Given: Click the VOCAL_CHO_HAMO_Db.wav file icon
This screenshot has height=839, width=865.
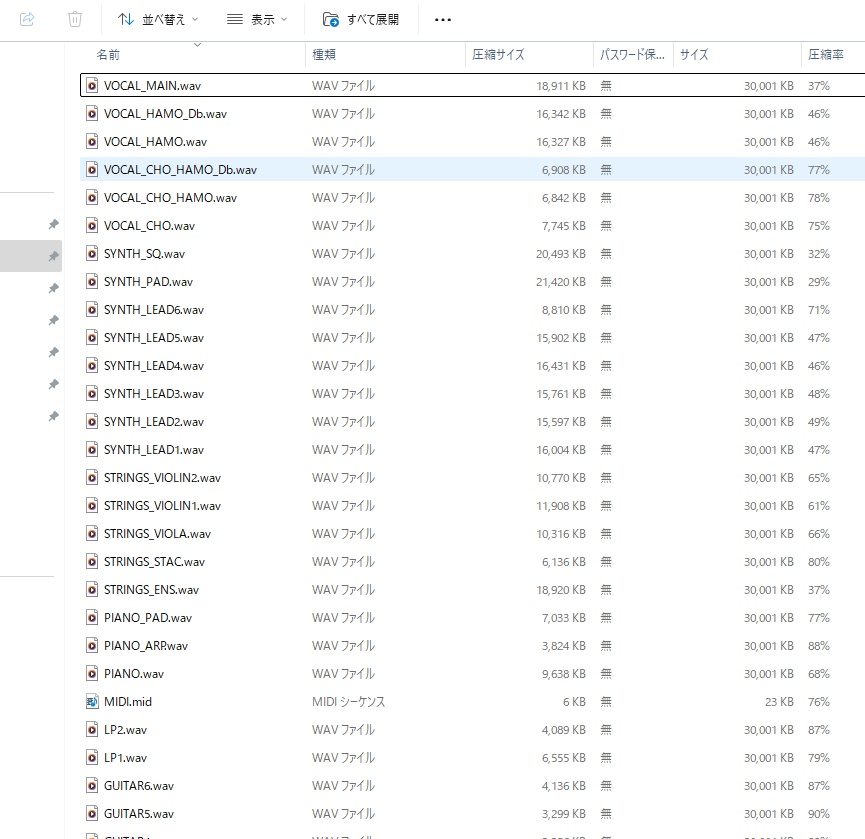Looking at the screenshot, I should [x=92, y=169].
